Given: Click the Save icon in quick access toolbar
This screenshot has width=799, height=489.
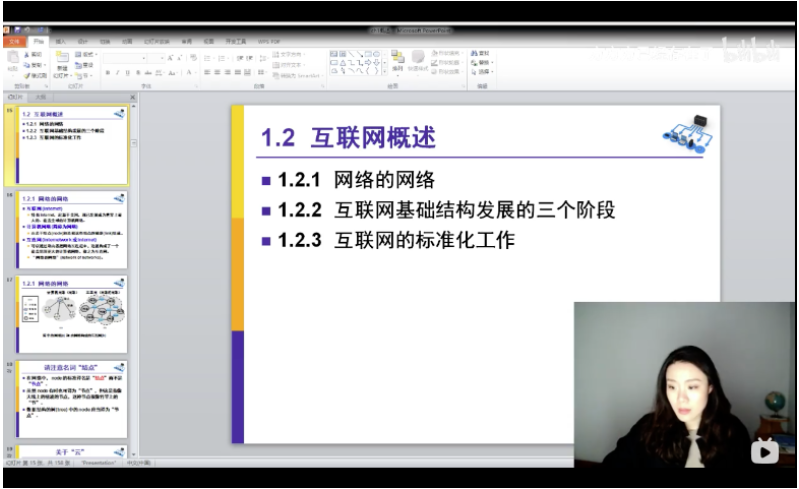Looking at the screenshot, I should pos(17,30).
